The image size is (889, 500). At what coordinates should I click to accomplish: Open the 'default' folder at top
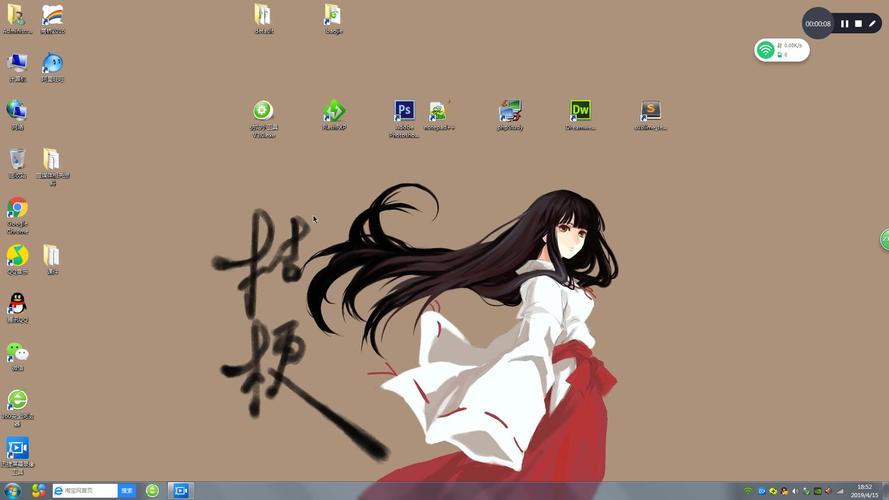point(264,18)
